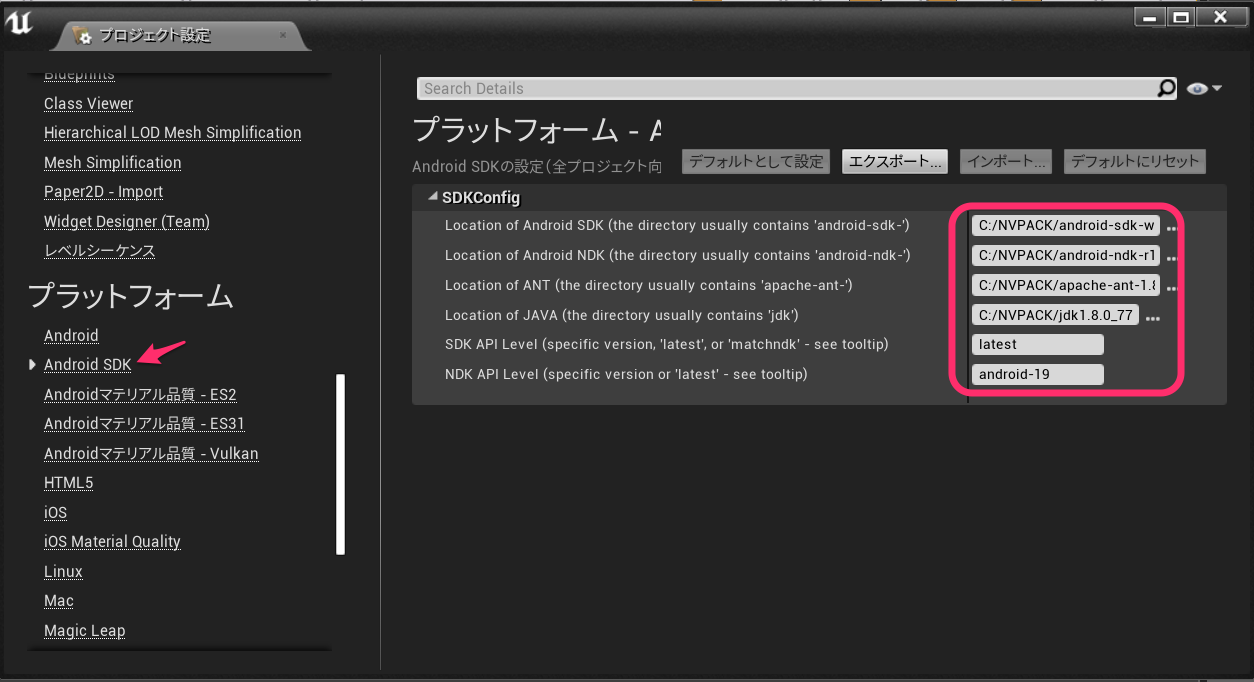This screenshot has width=1254, height=682.
Task: Select Androidマテリアル品質 - Vulkan settings
Action: (x=151, y=453)
